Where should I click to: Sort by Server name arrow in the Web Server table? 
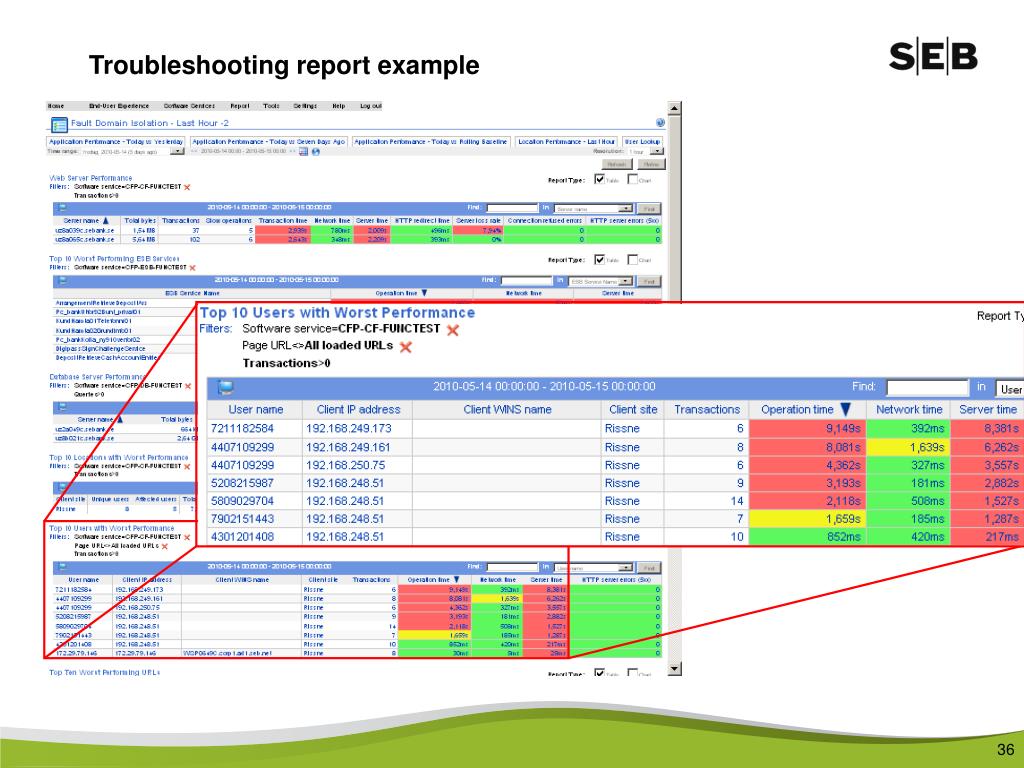click(106, 221)
